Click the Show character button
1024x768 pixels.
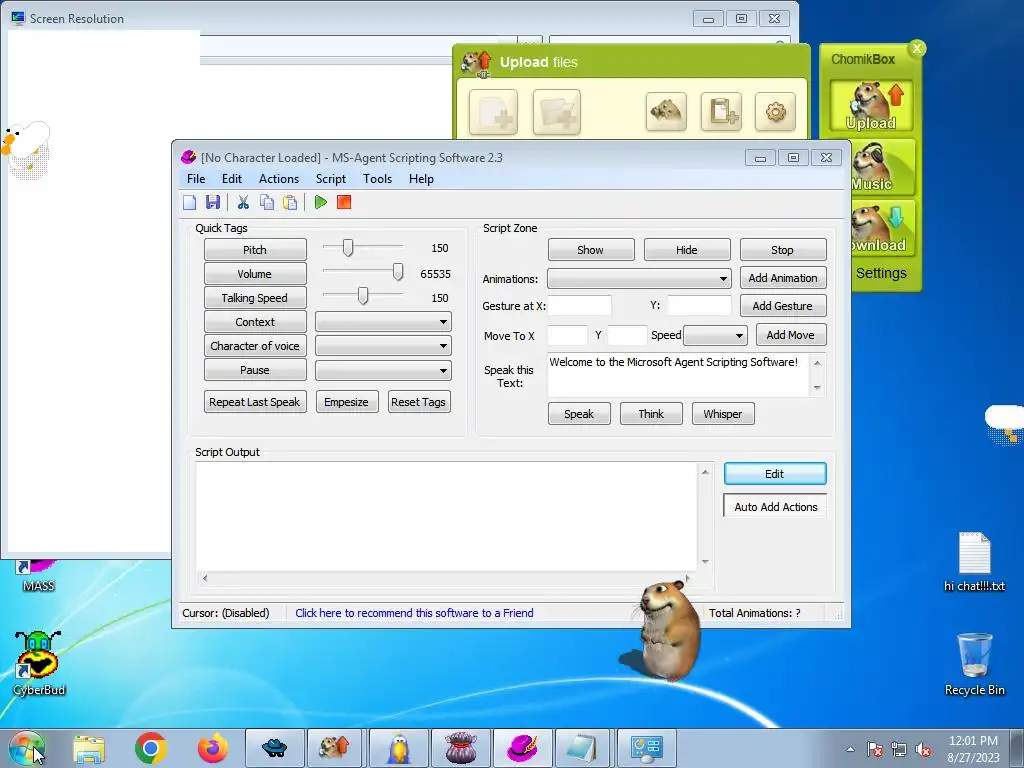(591, 250)
